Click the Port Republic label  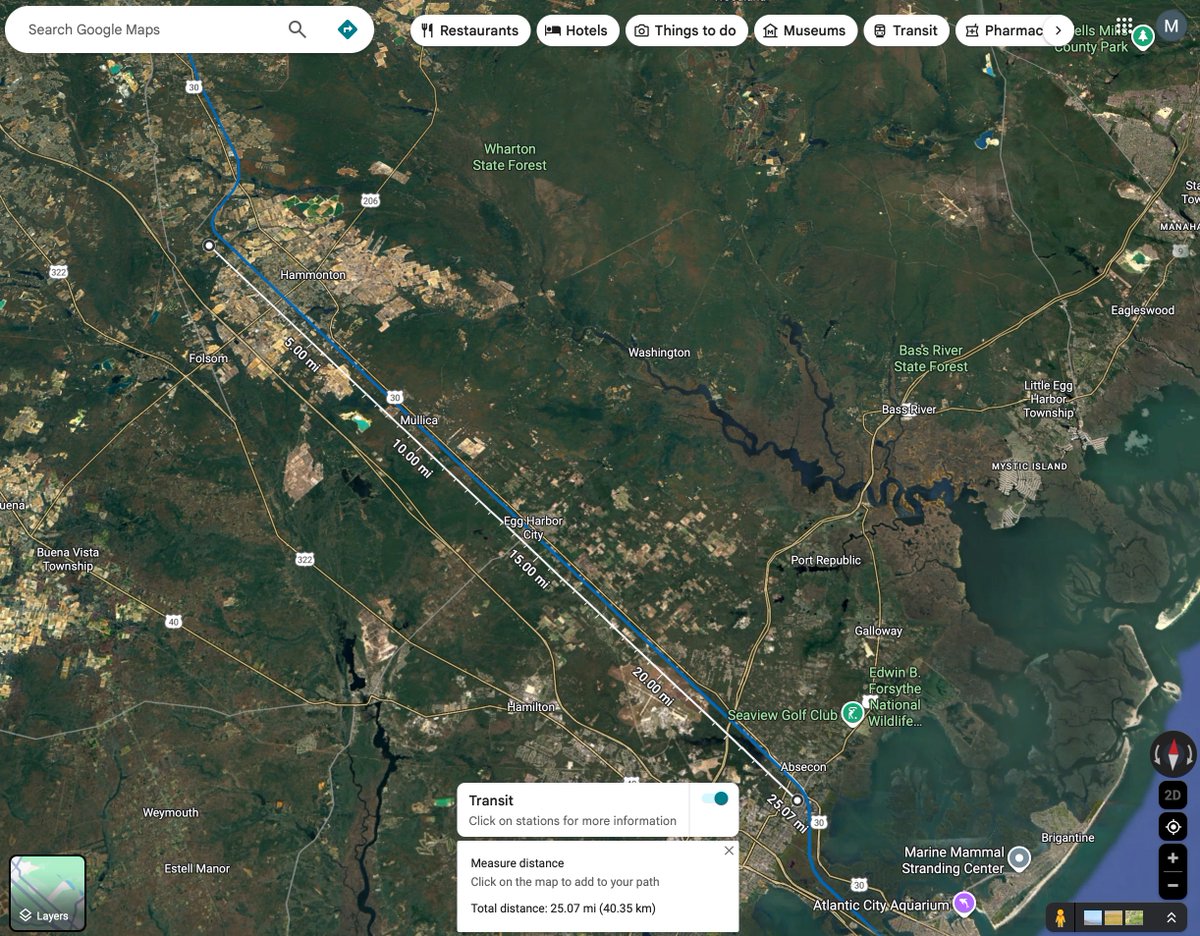pos(826,560)
